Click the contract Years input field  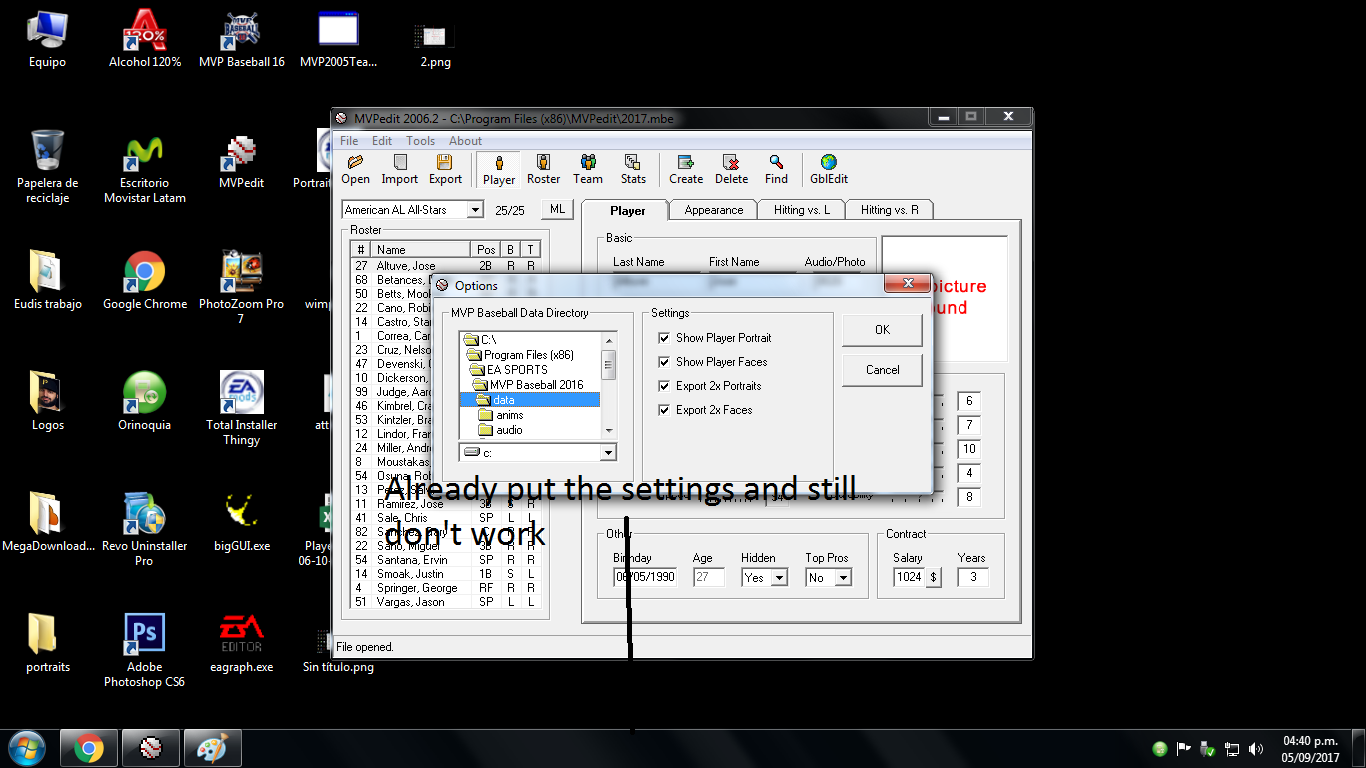(972, 577)
